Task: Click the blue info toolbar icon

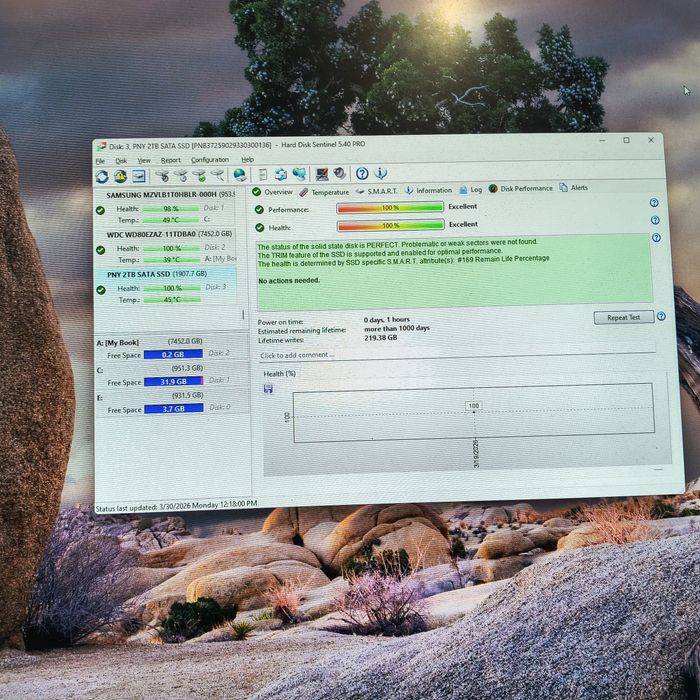Action: click(x=380, y=173)
